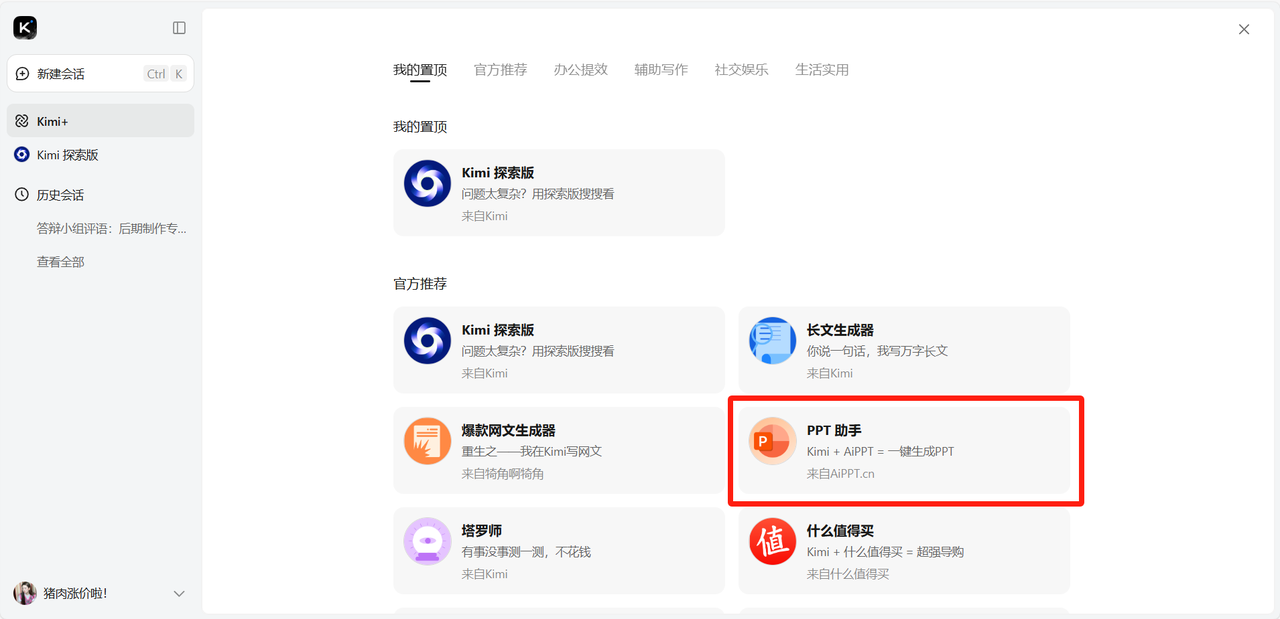Click the 什么值得买 card title
Image resolution: width=1280 pixels, height=619 pixels.
click(x=841, y=530)
